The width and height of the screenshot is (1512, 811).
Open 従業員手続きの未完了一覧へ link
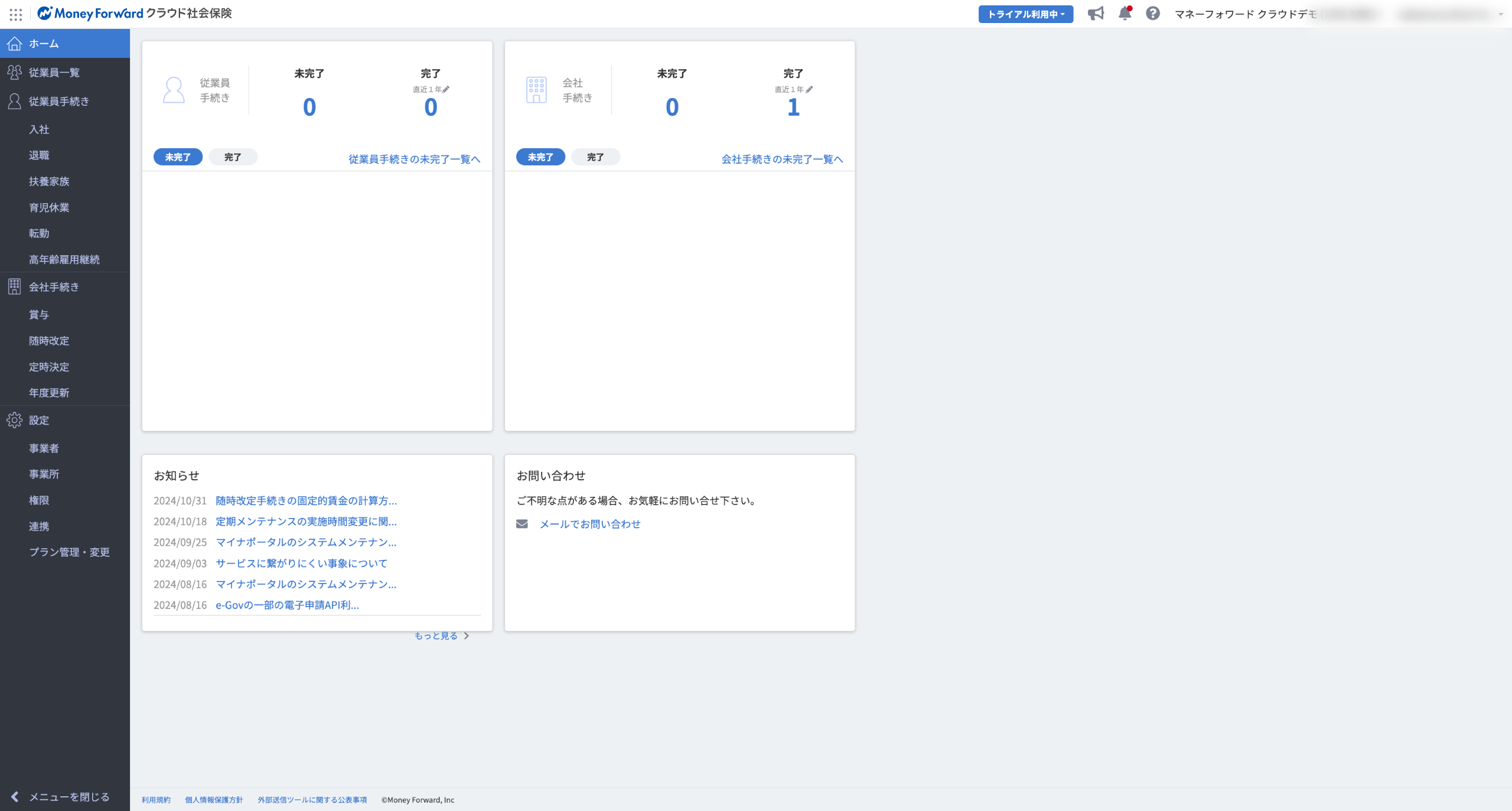[414, 159]
